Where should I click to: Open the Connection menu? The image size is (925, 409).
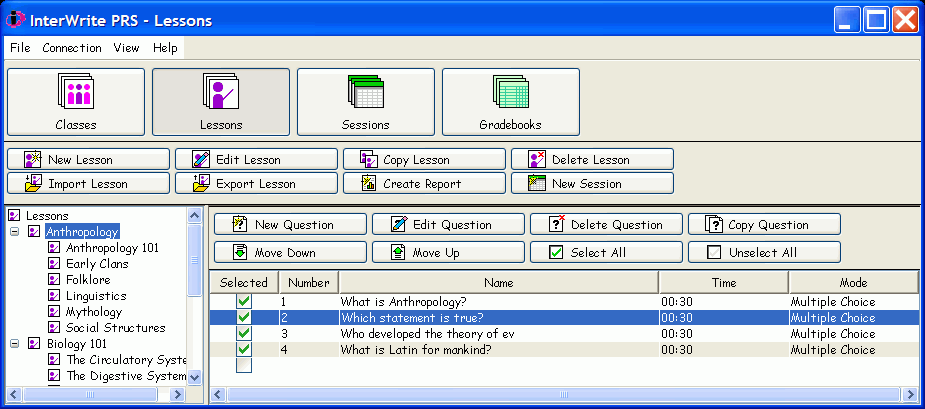(x=72, y=48)
